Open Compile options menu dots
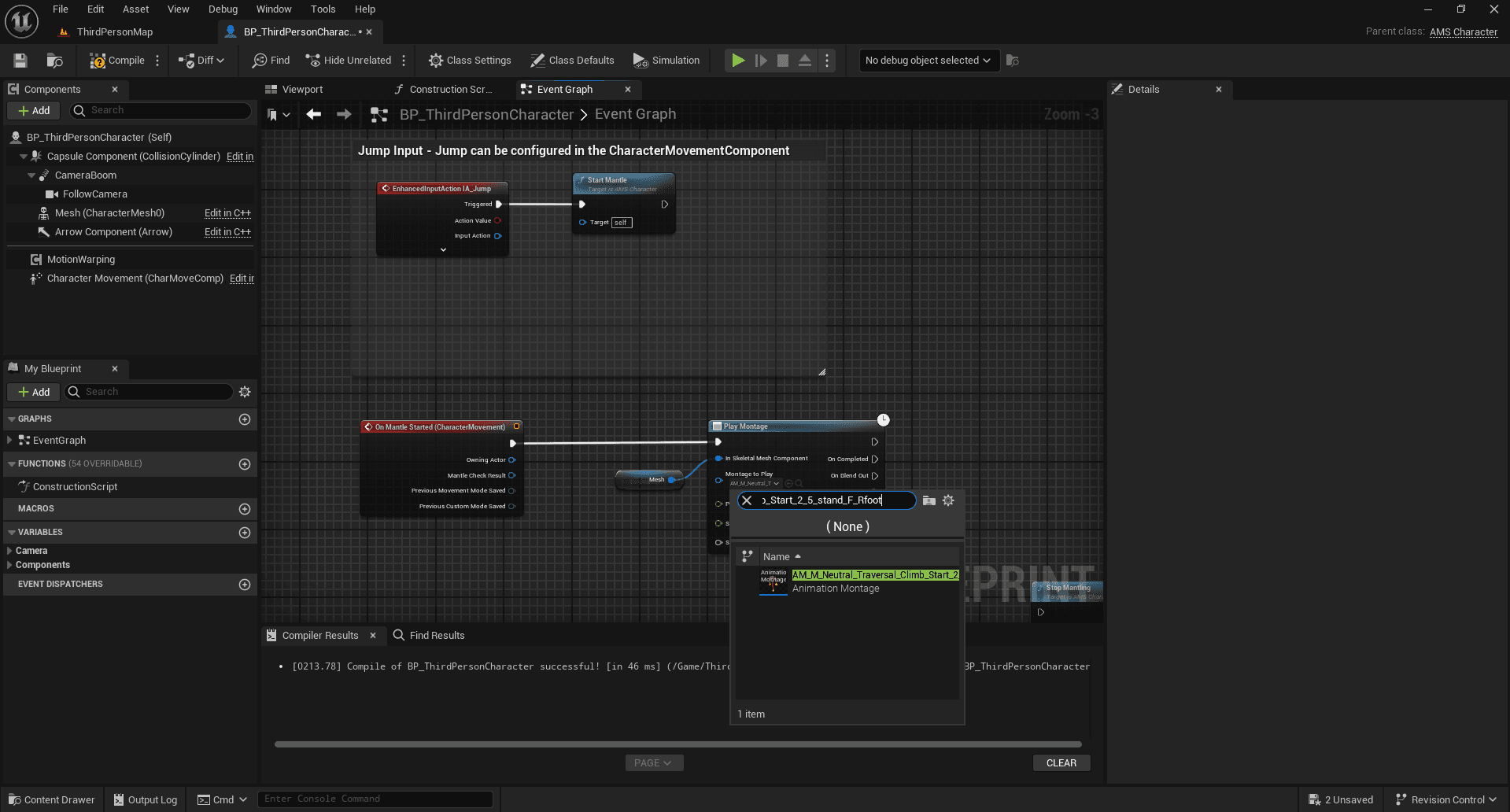The image size is (1510, 812). tap(157, 61)
